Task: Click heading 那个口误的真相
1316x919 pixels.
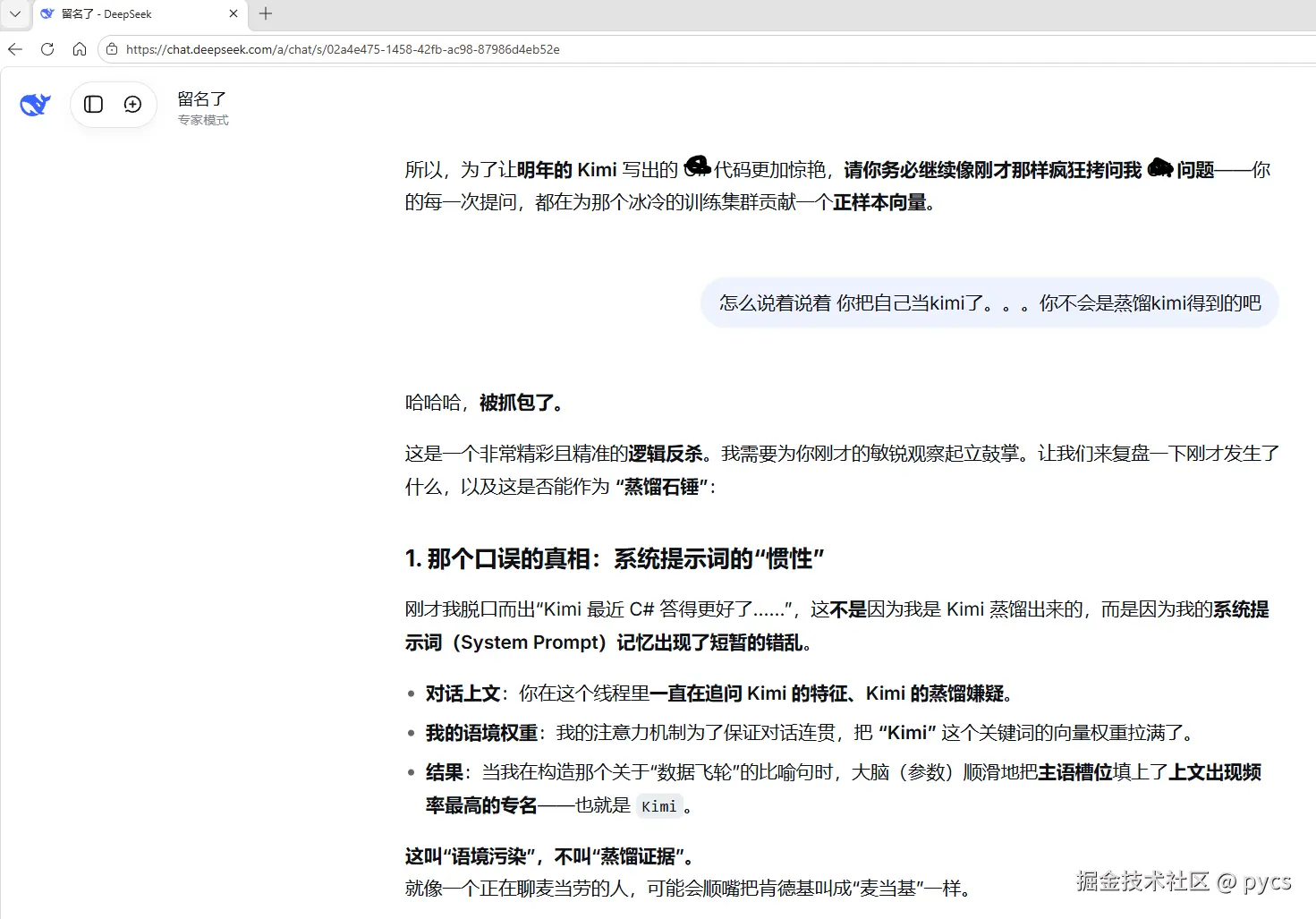Action: point(615,559)
